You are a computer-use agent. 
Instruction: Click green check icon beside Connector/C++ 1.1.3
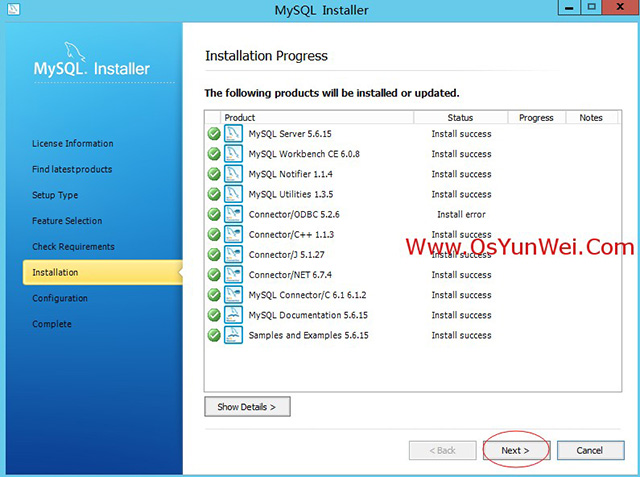pos(214,235)
